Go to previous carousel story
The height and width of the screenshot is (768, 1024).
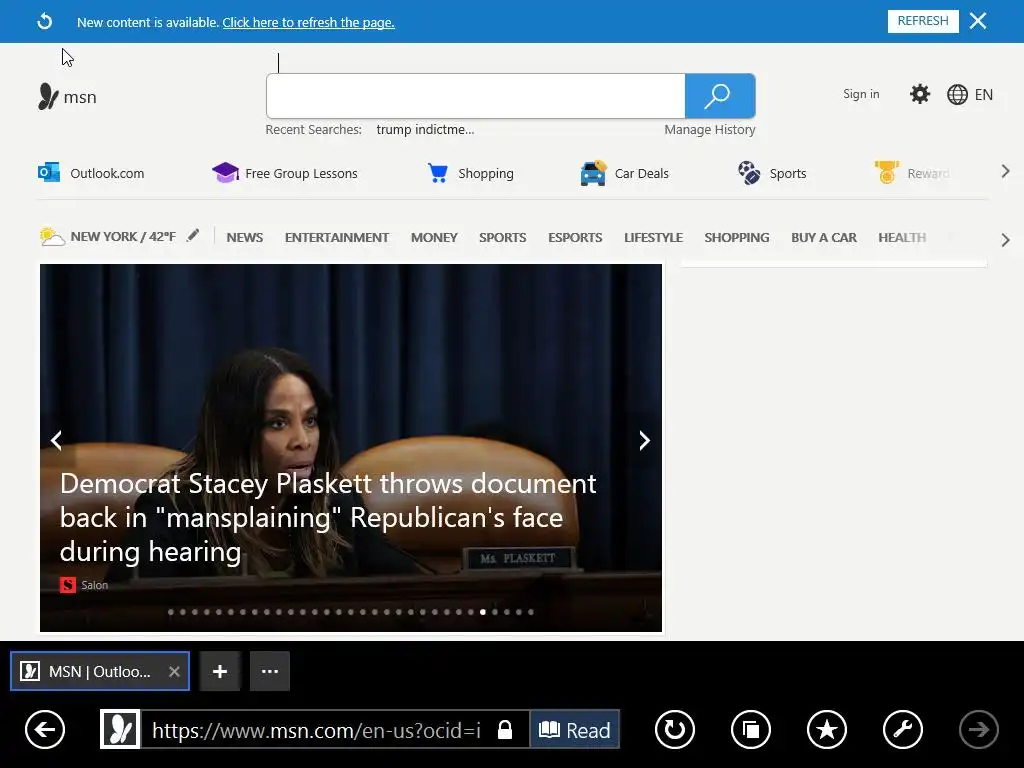point(57,440)
